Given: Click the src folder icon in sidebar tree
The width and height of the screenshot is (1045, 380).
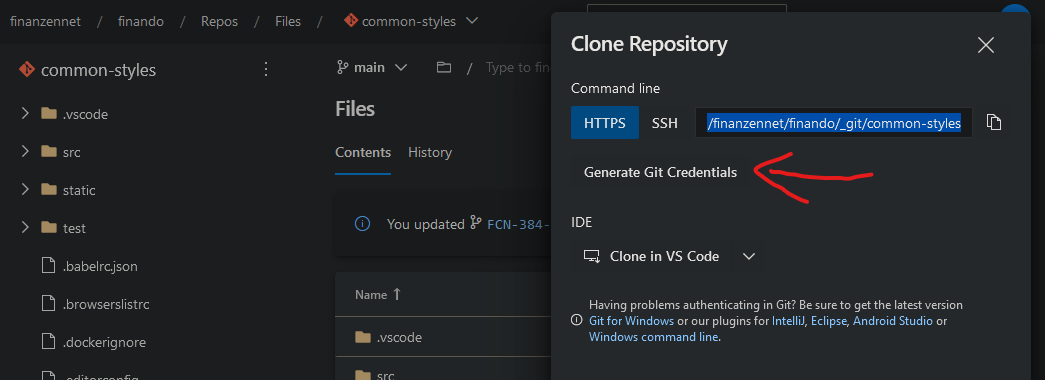Looking at the screenshot, I should point(49,151).
